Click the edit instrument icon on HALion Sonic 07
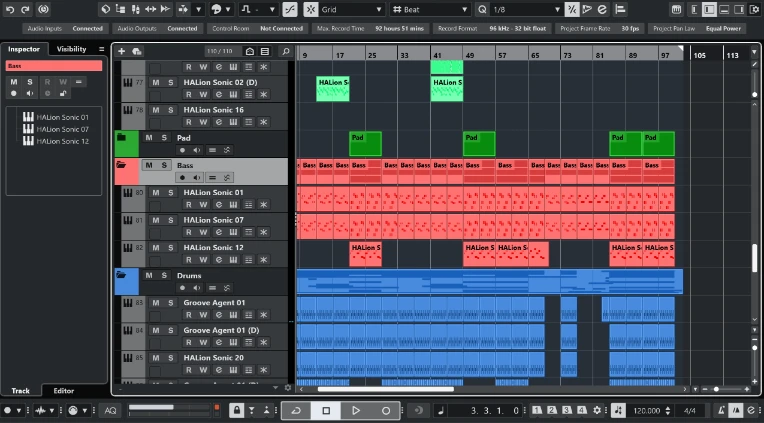Viewport: 764px width, 423px height. click(233, 231)
